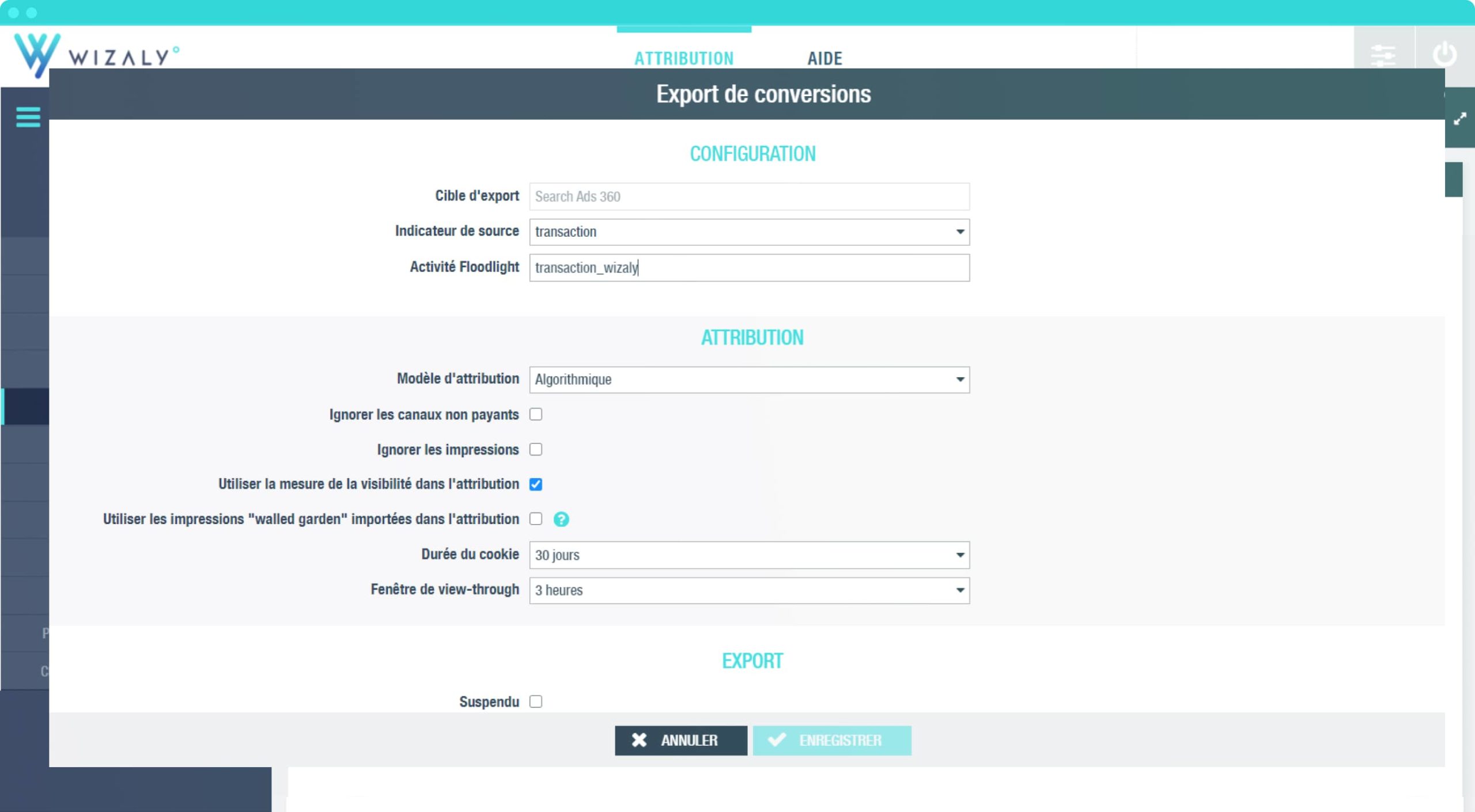Open the settings sliders icon
The width and height of the screenshot is (1475, 812).
(x=1383, y=55)
